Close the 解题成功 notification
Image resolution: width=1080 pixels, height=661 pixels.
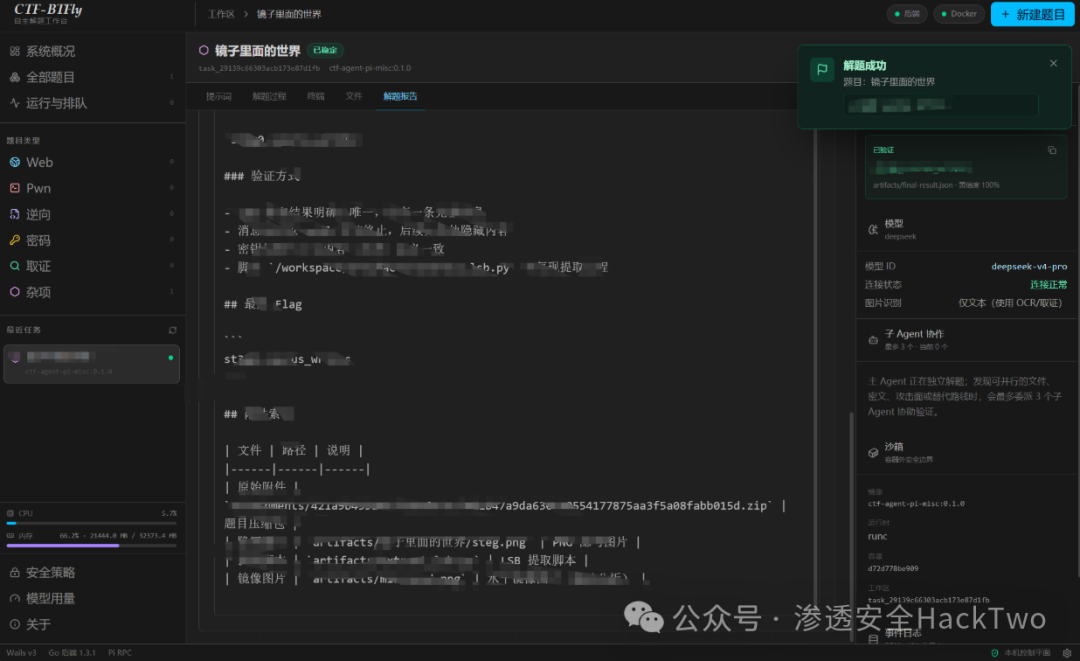(1053, 63)
